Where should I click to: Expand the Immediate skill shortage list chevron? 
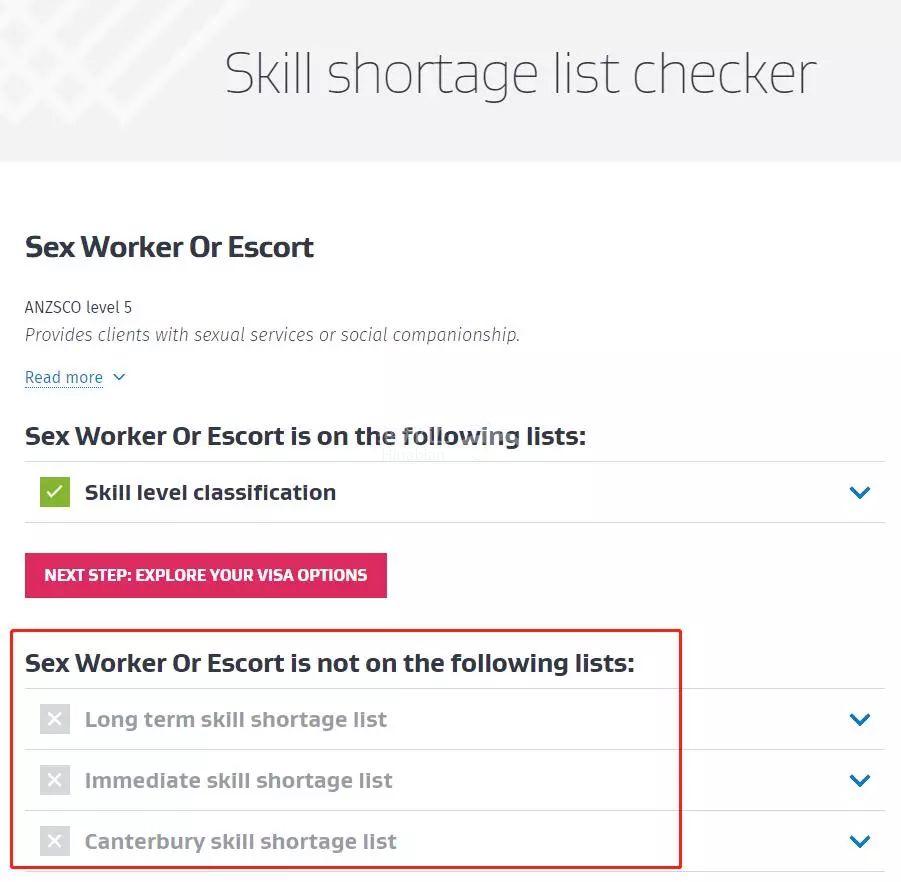coord(859,780)
